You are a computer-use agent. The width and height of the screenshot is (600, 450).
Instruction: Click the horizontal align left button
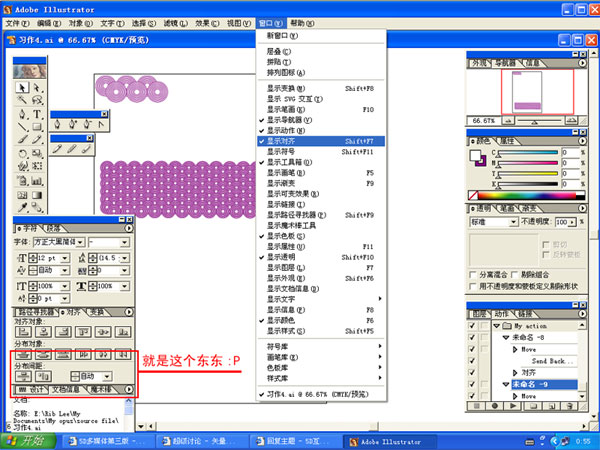point(23,332)
